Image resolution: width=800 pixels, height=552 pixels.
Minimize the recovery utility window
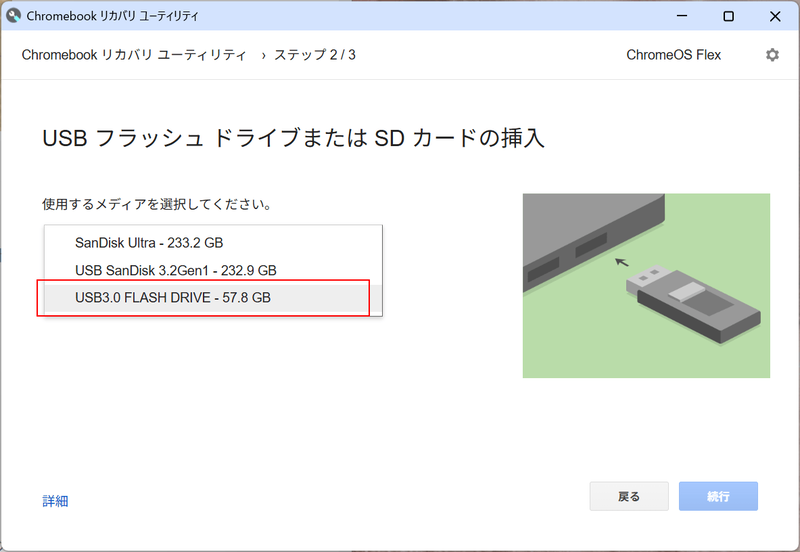click(x=682, y=16)
